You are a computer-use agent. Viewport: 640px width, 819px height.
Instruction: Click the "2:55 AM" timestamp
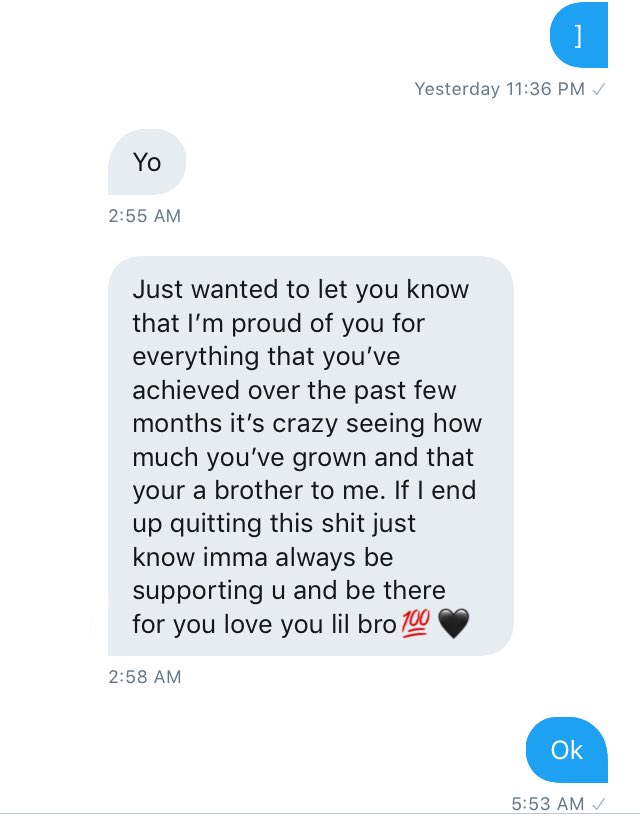(x=144, y=215)
